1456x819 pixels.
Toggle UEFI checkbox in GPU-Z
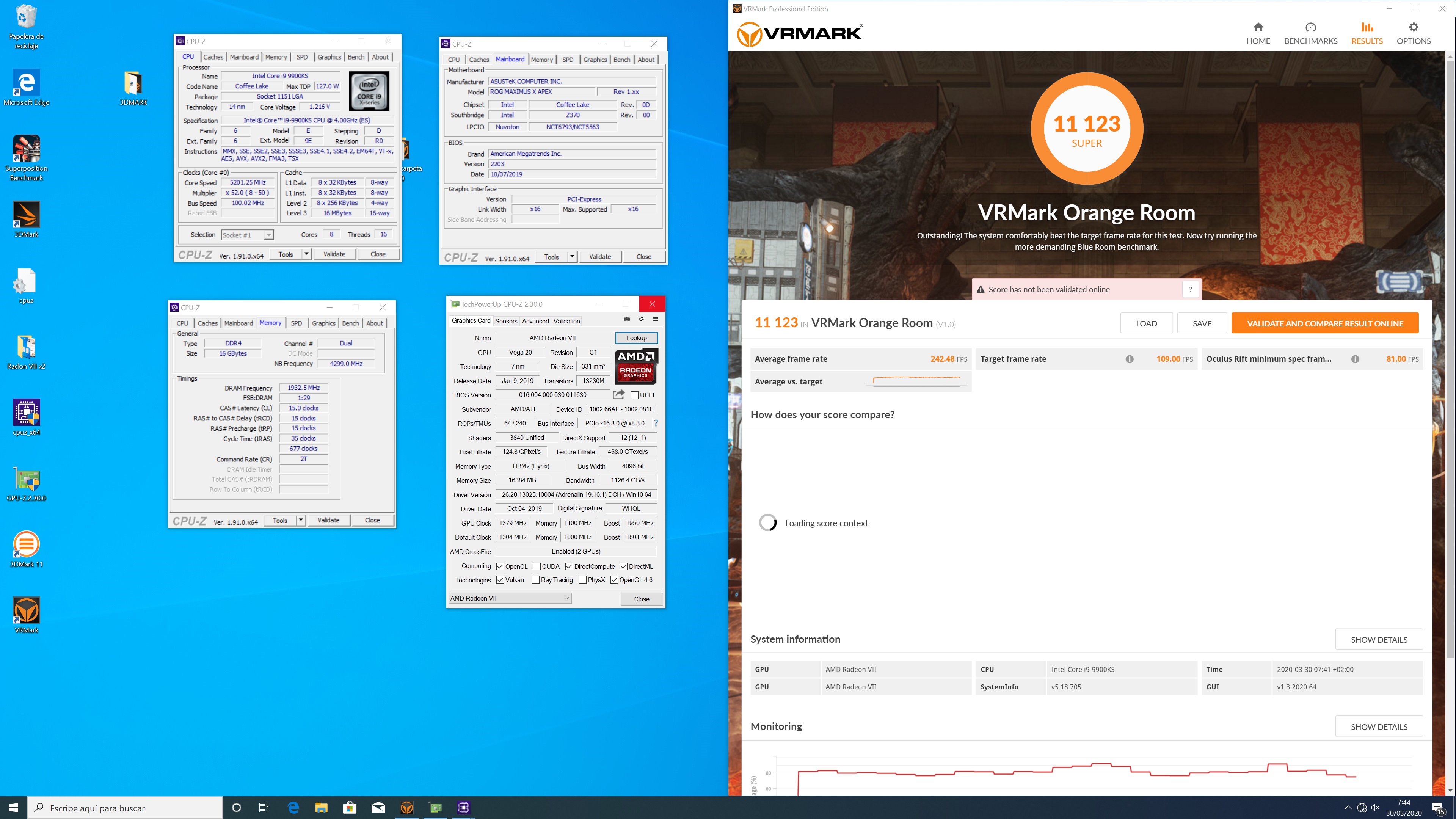(635, 395)
